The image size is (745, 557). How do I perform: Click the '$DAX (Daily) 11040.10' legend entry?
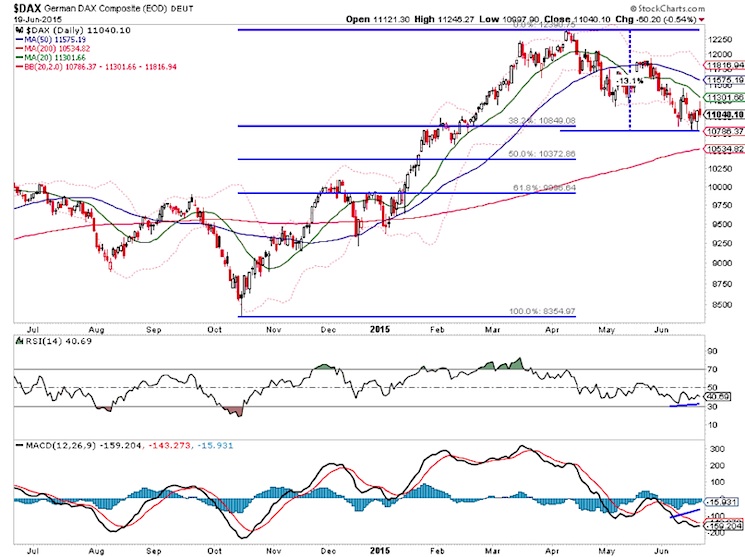point(77,30)
